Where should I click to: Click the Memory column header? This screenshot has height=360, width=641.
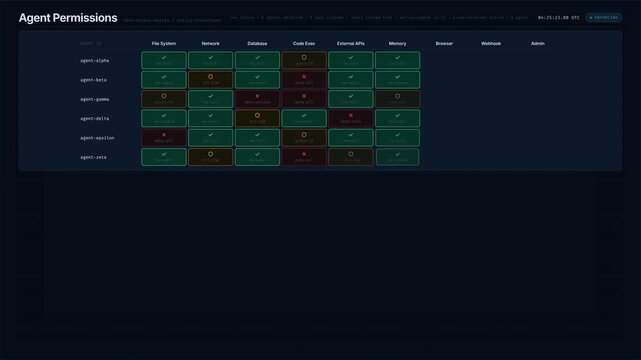point(397,43)
